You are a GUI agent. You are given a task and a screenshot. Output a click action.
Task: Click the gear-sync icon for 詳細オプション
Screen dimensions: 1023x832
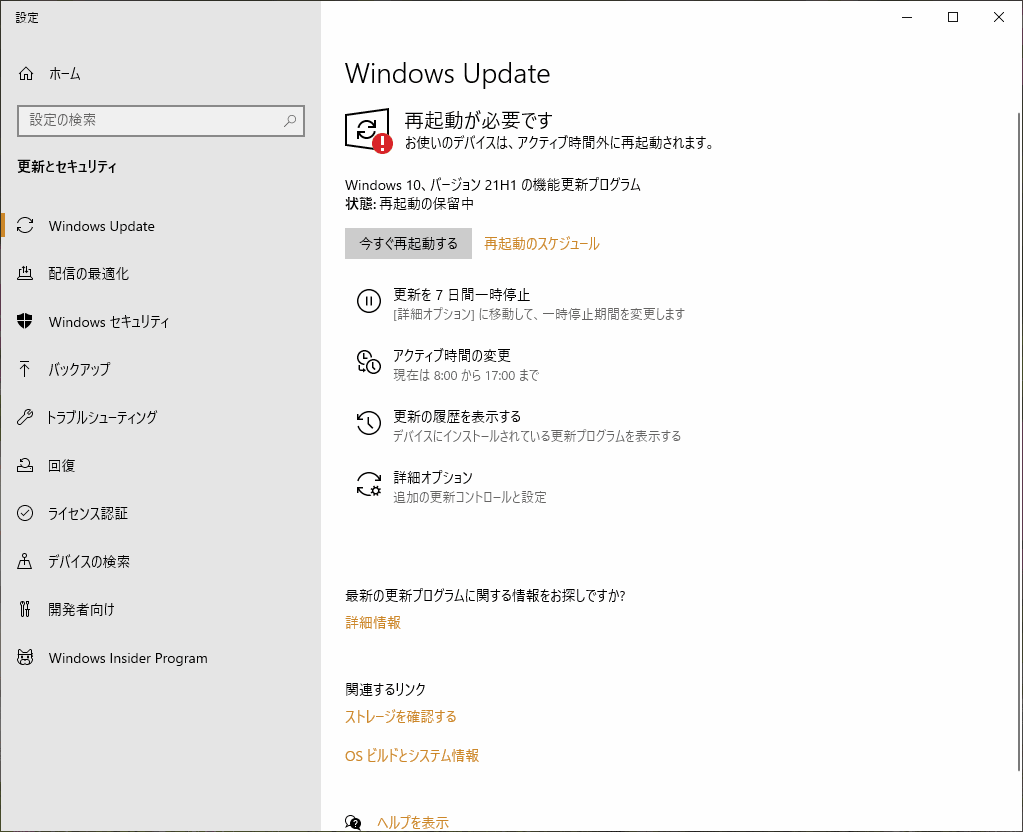click(x=369, y=484)
